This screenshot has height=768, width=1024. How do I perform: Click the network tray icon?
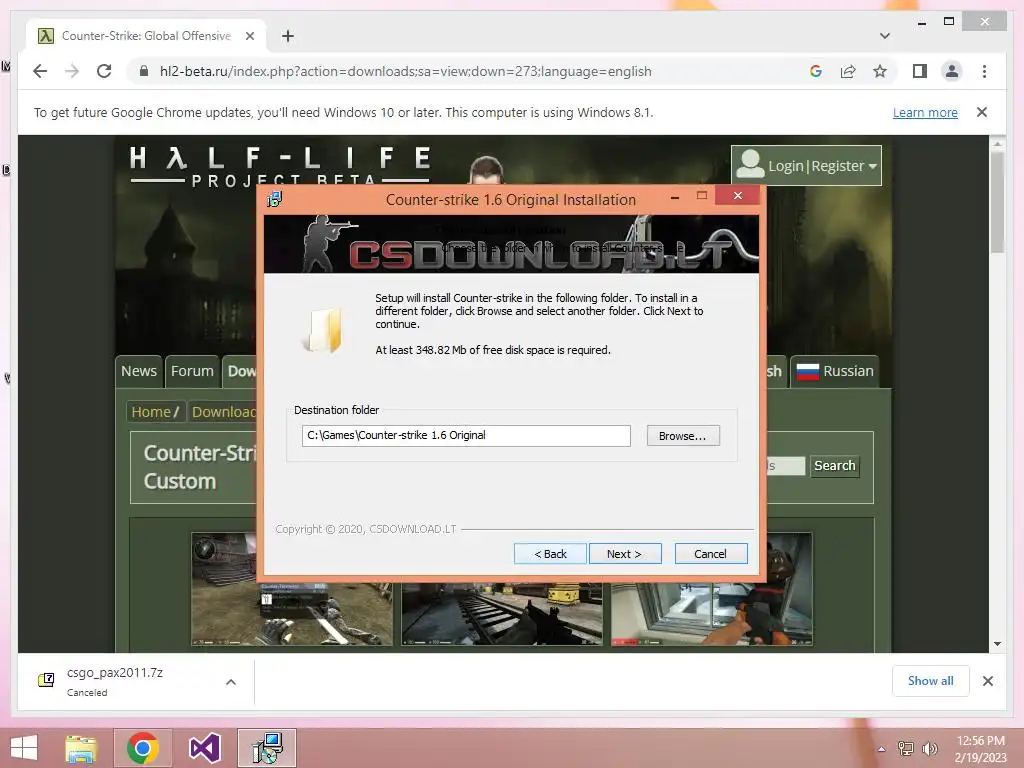click(x=906, y=749)
